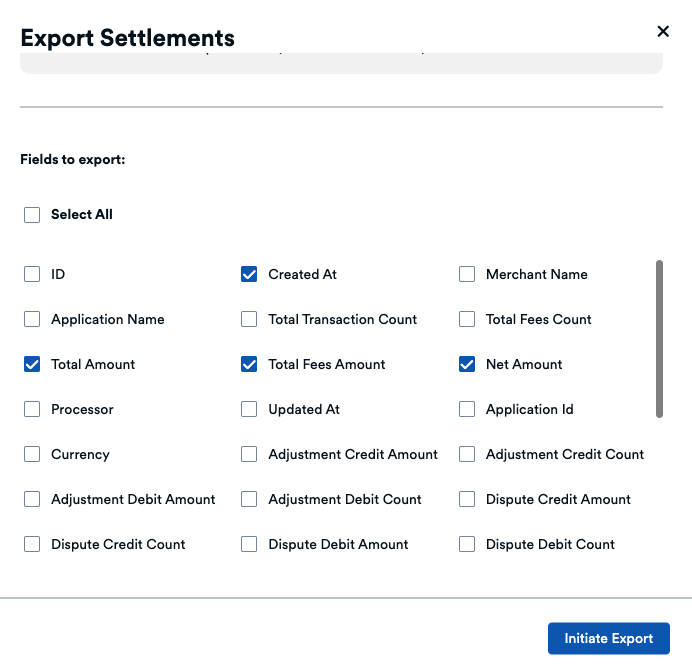692x667 pixels.
Task: Untick the Net Amount checkbox
Action: [x=467, y=364]
